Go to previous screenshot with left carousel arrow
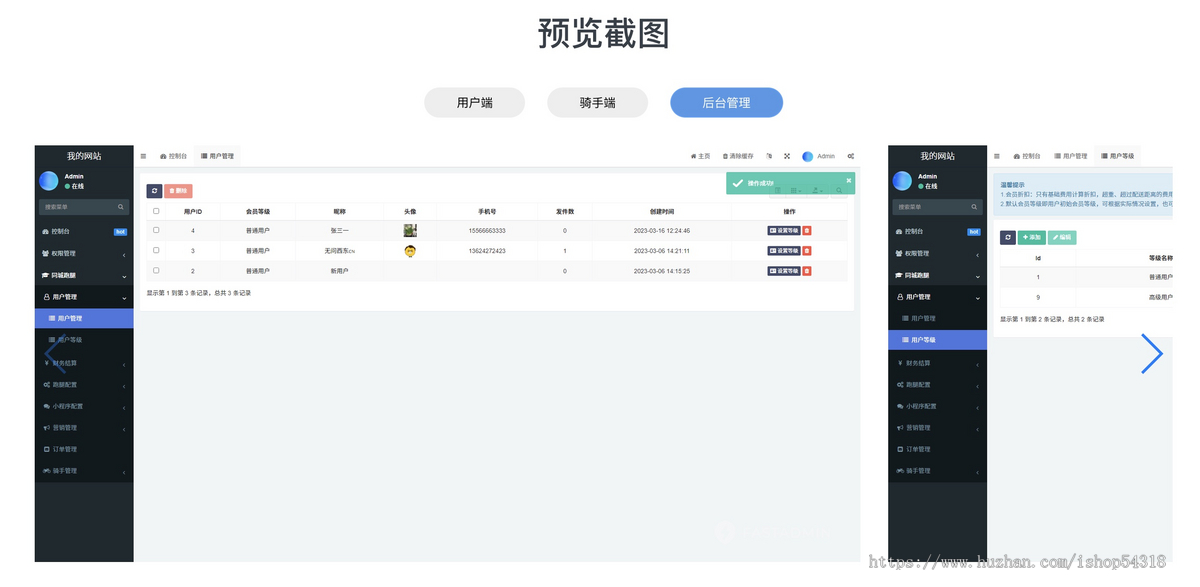 (x=53, y=354)
